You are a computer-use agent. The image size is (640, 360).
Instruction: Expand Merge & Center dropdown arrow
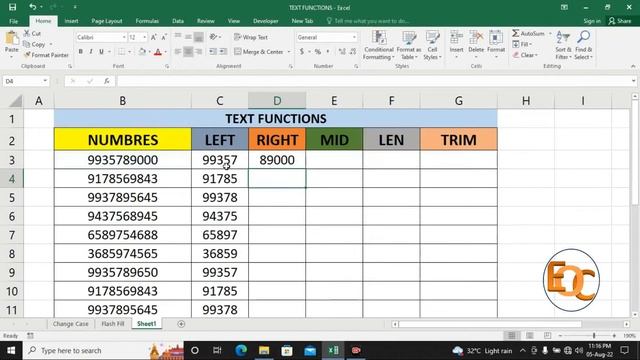click(289, 52)
